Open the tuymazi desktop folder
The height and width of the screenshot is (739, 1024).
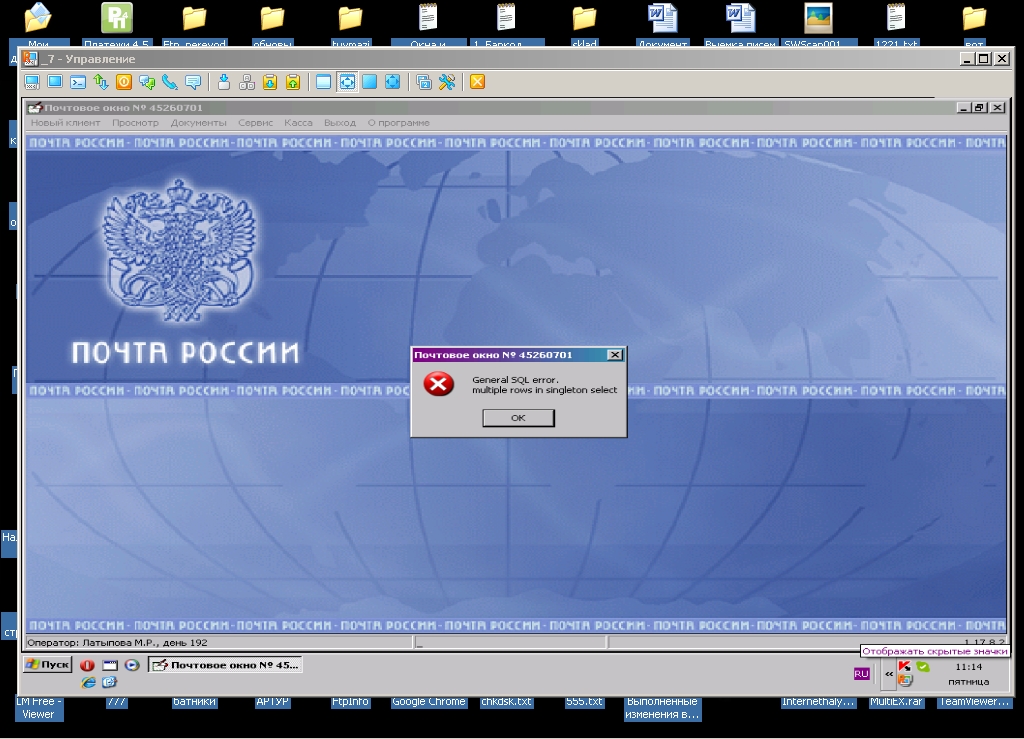(351, 25)
